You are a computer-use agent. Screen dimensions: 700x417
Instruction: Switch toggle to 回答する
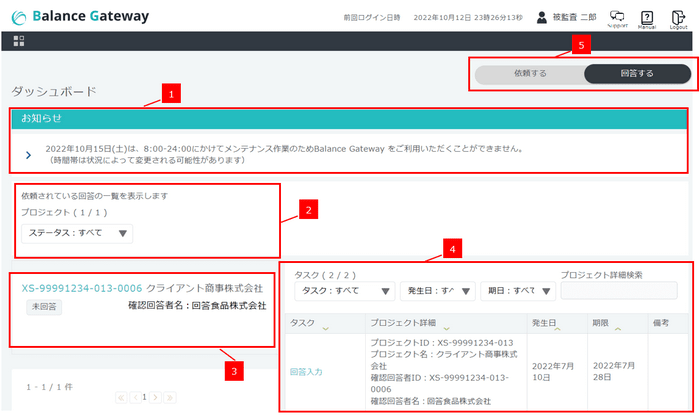637,74
